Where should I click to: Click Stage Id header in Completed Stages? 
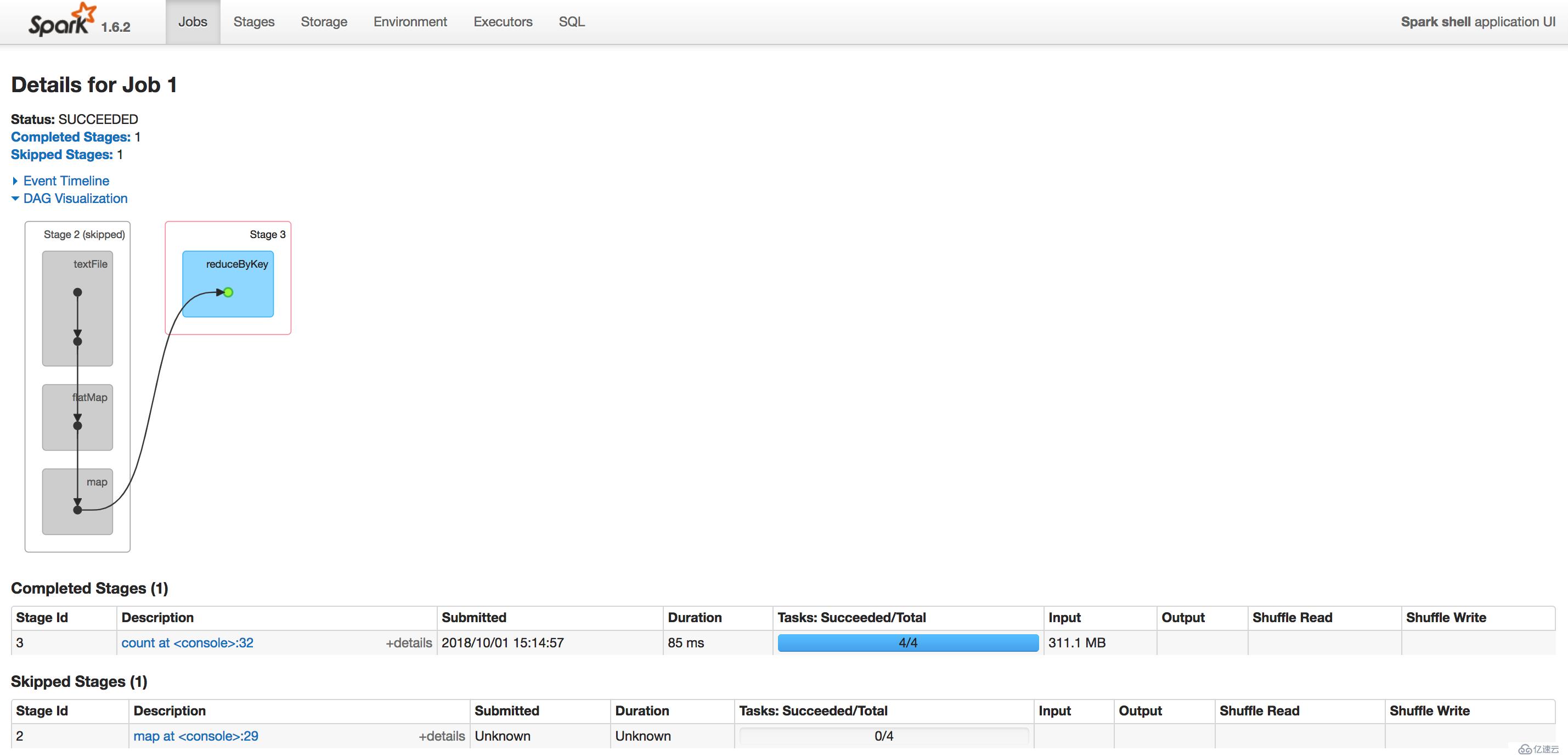(x=42, y=617)
